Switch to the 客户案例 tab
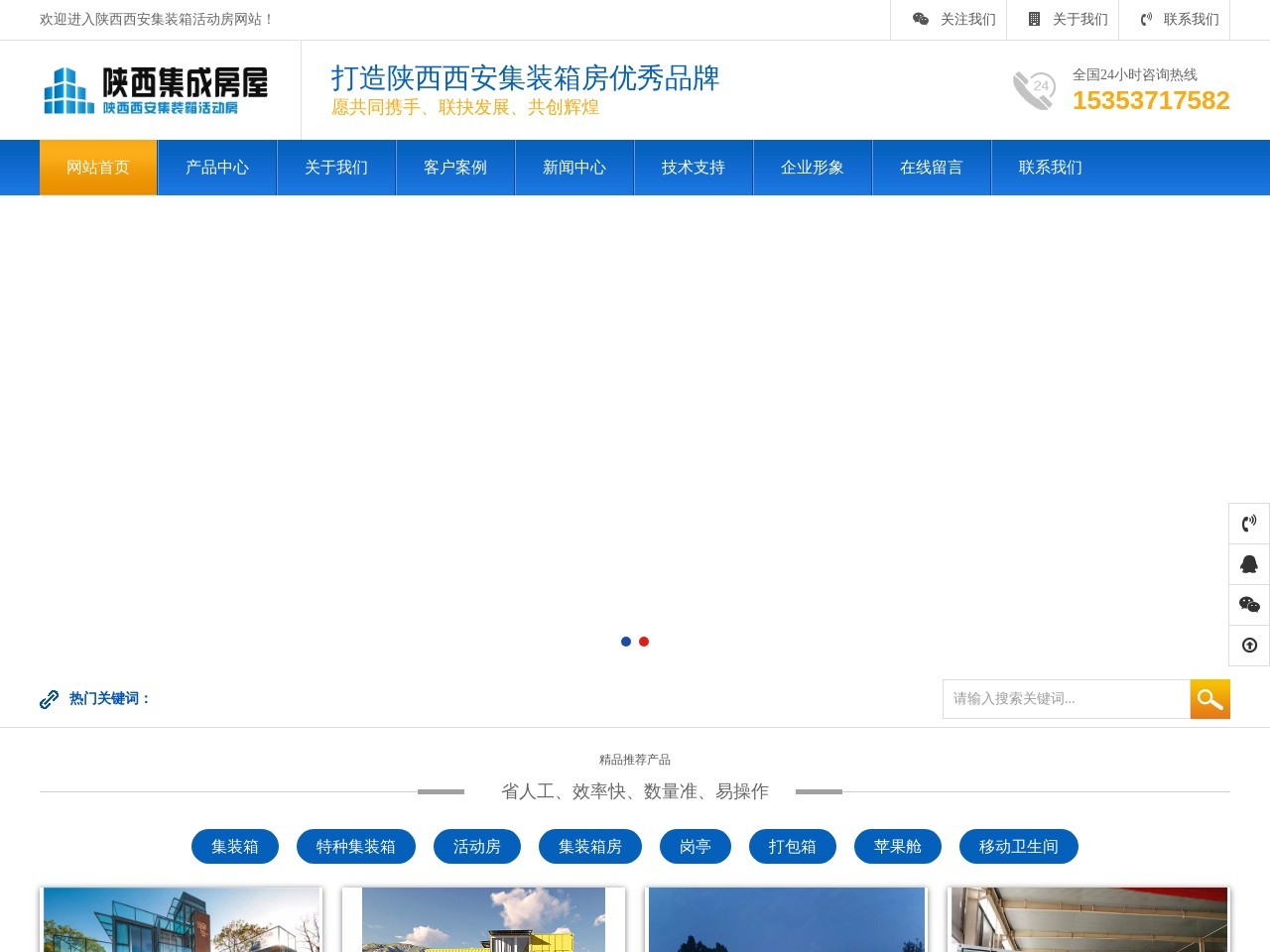1270x952 pixels. click(454, 168)
